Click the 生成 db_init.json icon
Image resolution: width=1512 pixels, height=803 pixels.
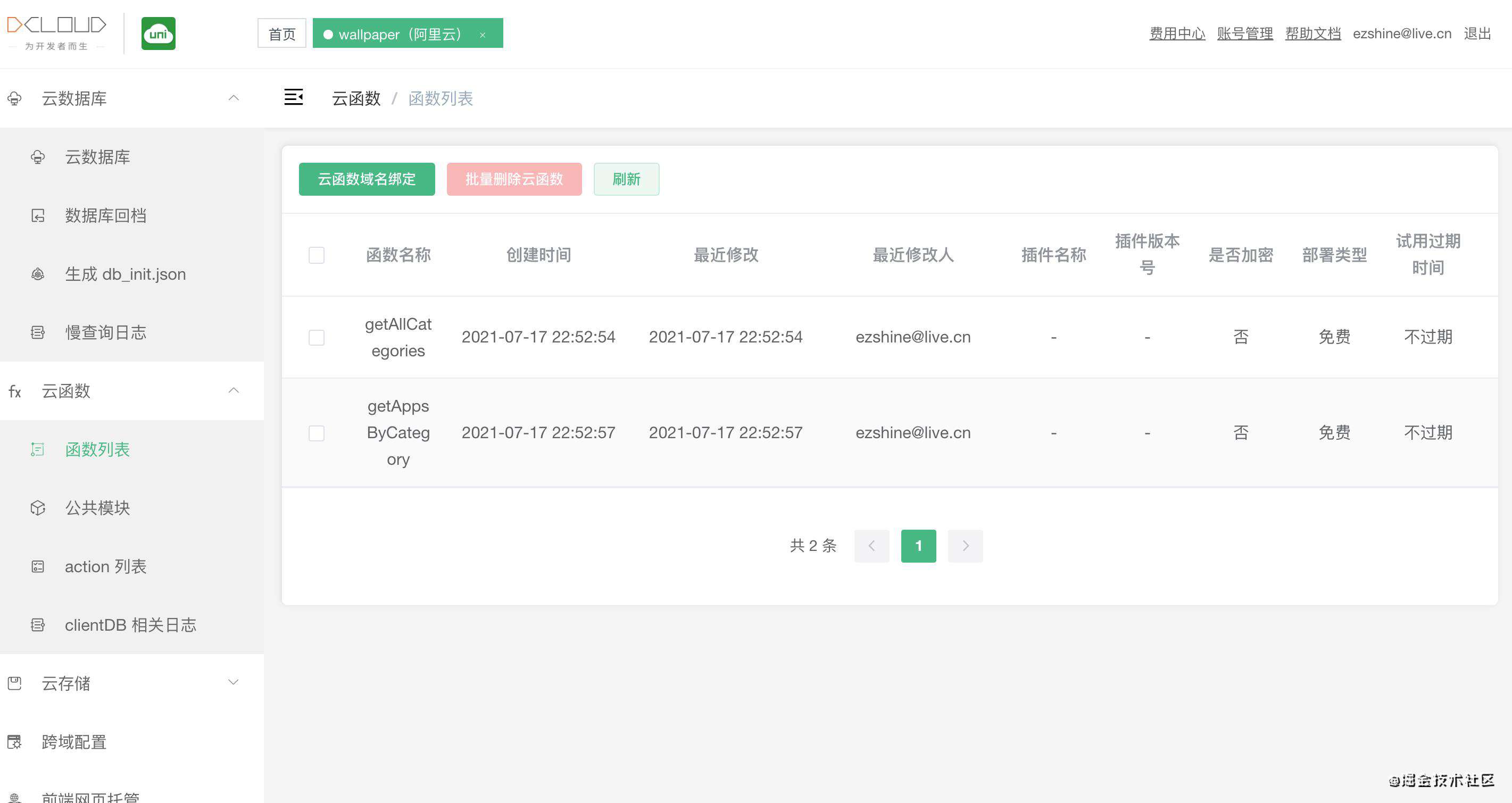(38, 274)
